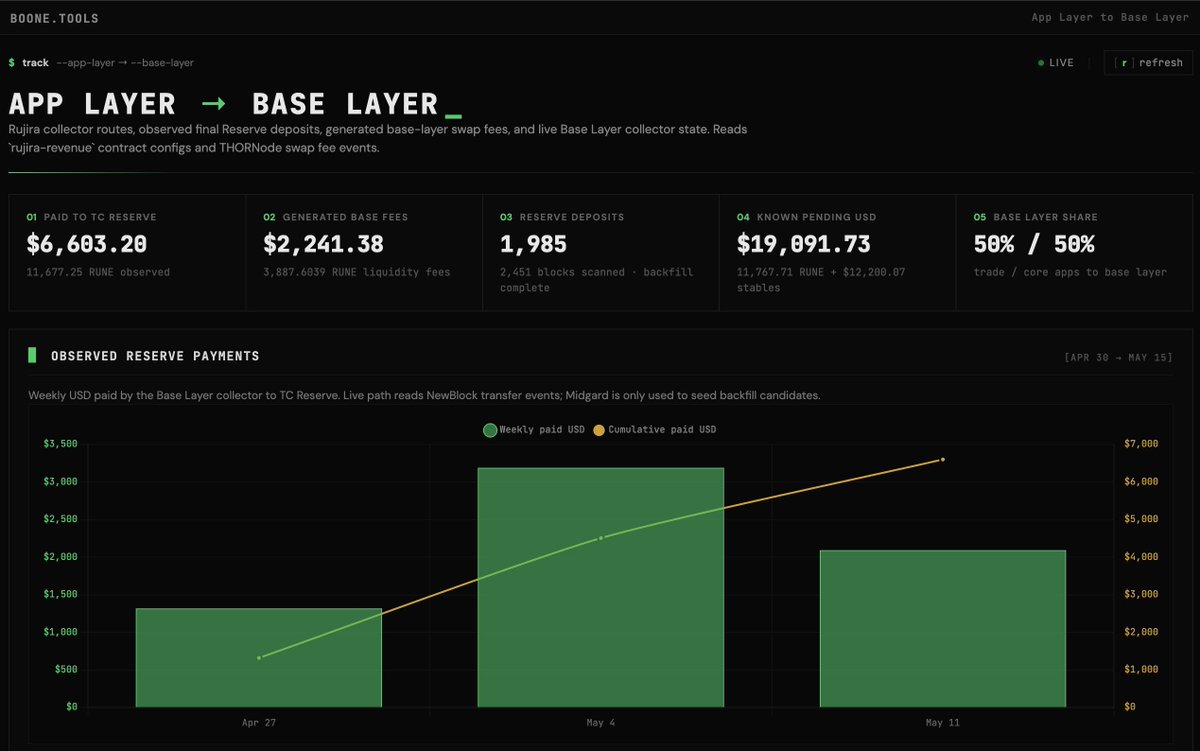Screen dimensions: 1200x751
Task: Click App Layer to Base Layer header text
Action: click(1110, 18)
